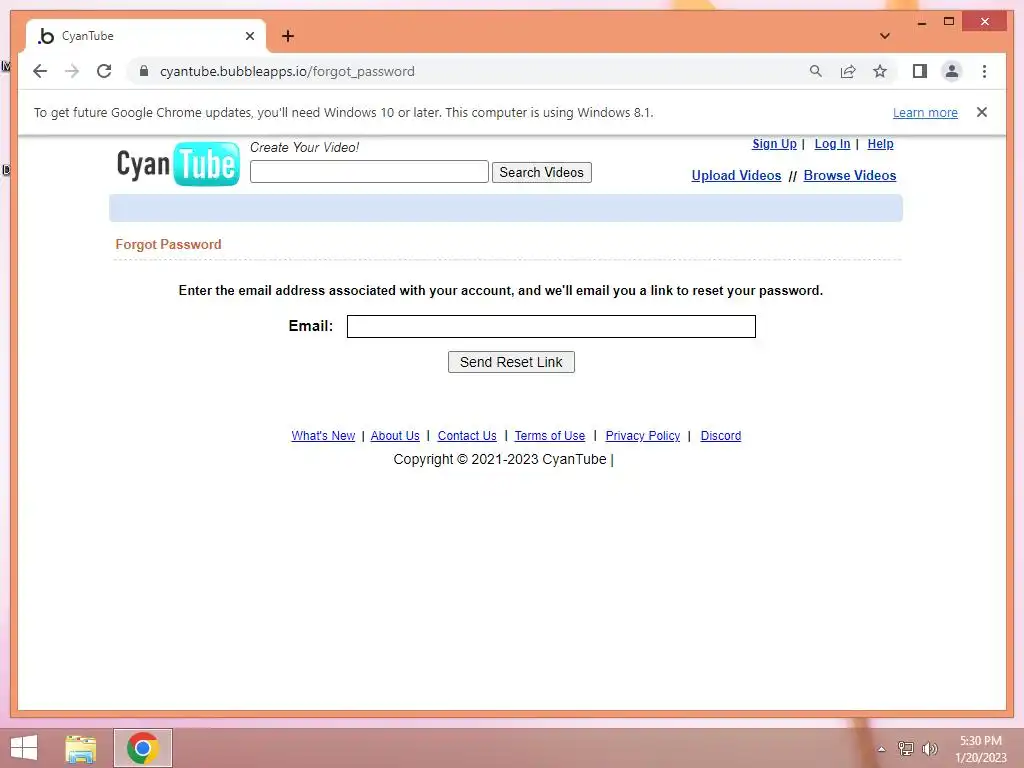The width and height of the screenshot is (1024, 768).
Task: Click the Search Videos button
Action: tap(541, 172)
